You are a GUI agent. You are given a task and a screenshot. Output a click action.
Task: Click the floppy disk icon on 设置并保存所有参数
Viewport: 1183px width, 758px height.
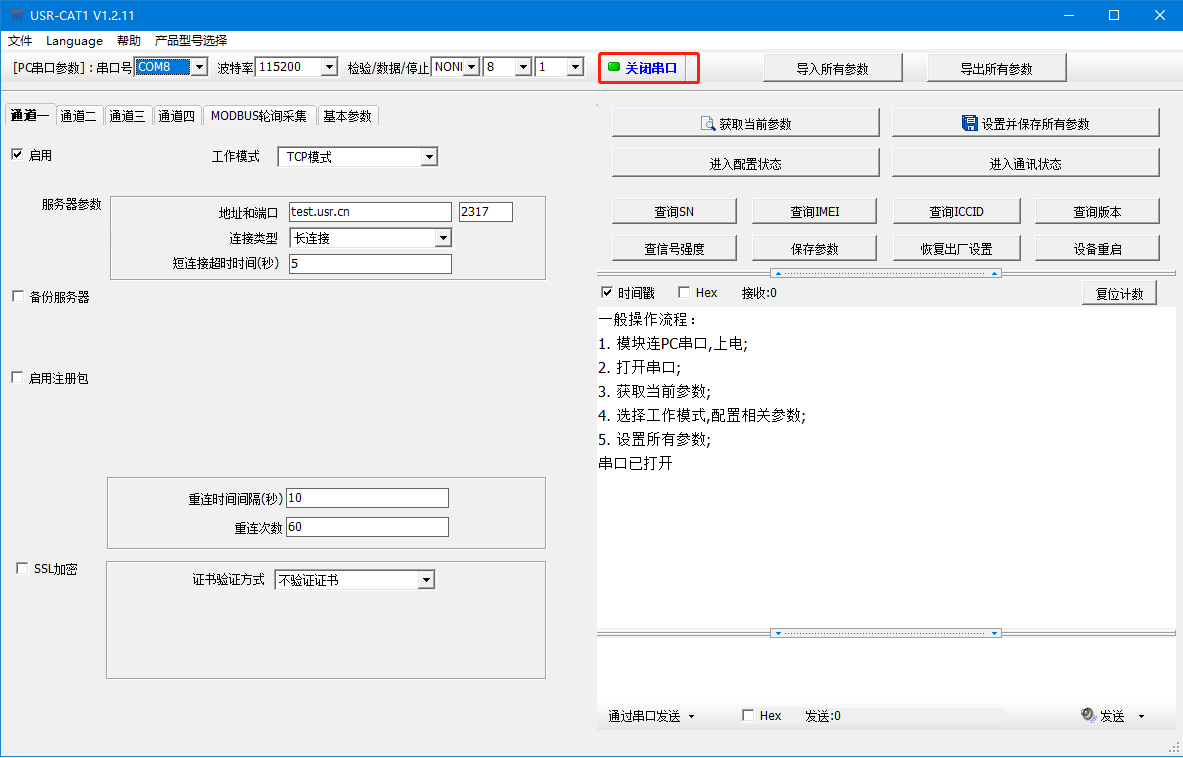tap(969, 123)
